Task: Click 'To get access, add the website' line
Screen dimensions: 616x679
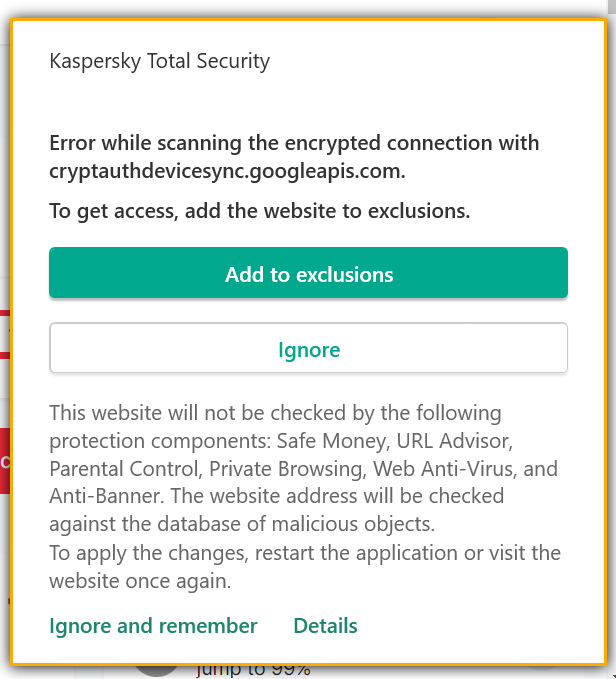Action: click(260, 211)
